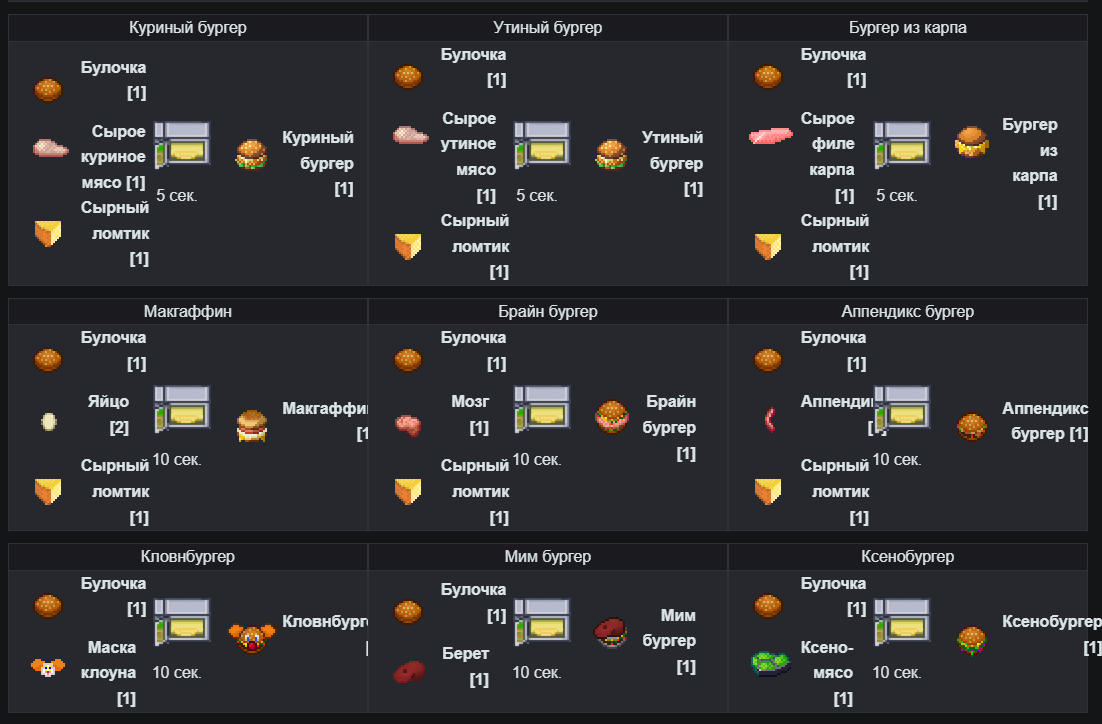This screenshot has height=724, width=1102.
Task: Click the beret ingredient icon
Action: 408,669
